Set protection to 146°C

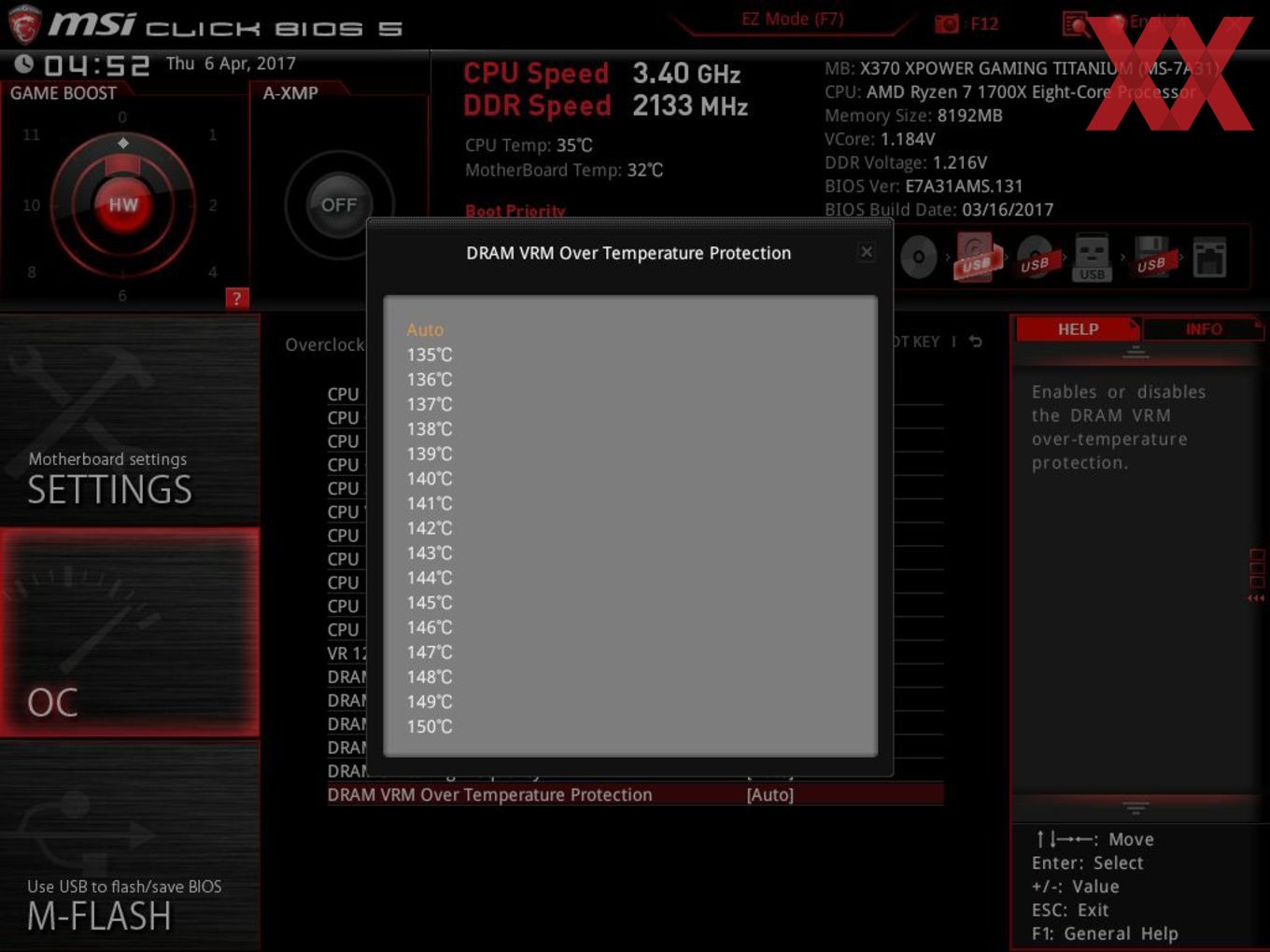point(430,627)
